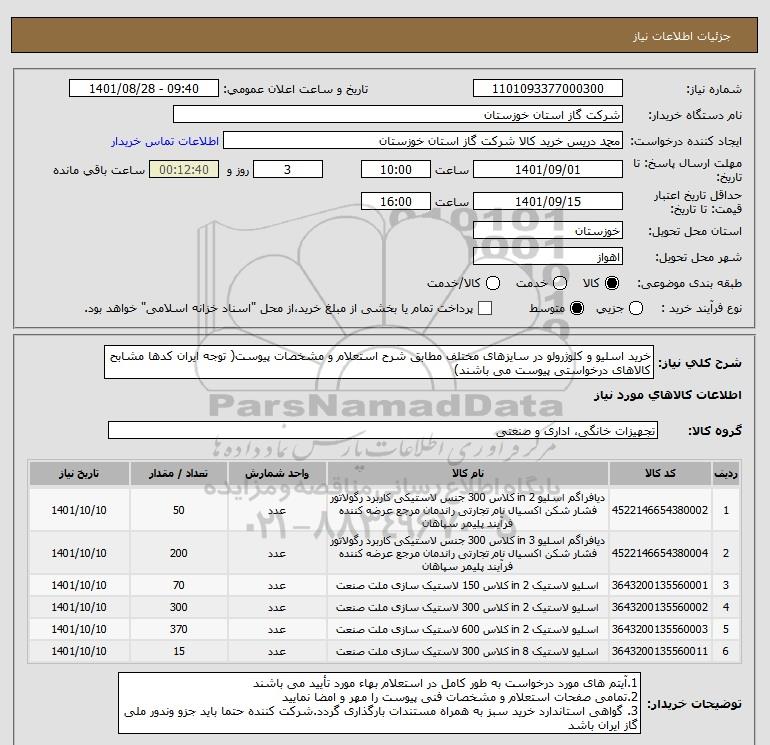This screenshot has width=770, height=745.
Task: Select the خدمت radio button
Action: 560,283
